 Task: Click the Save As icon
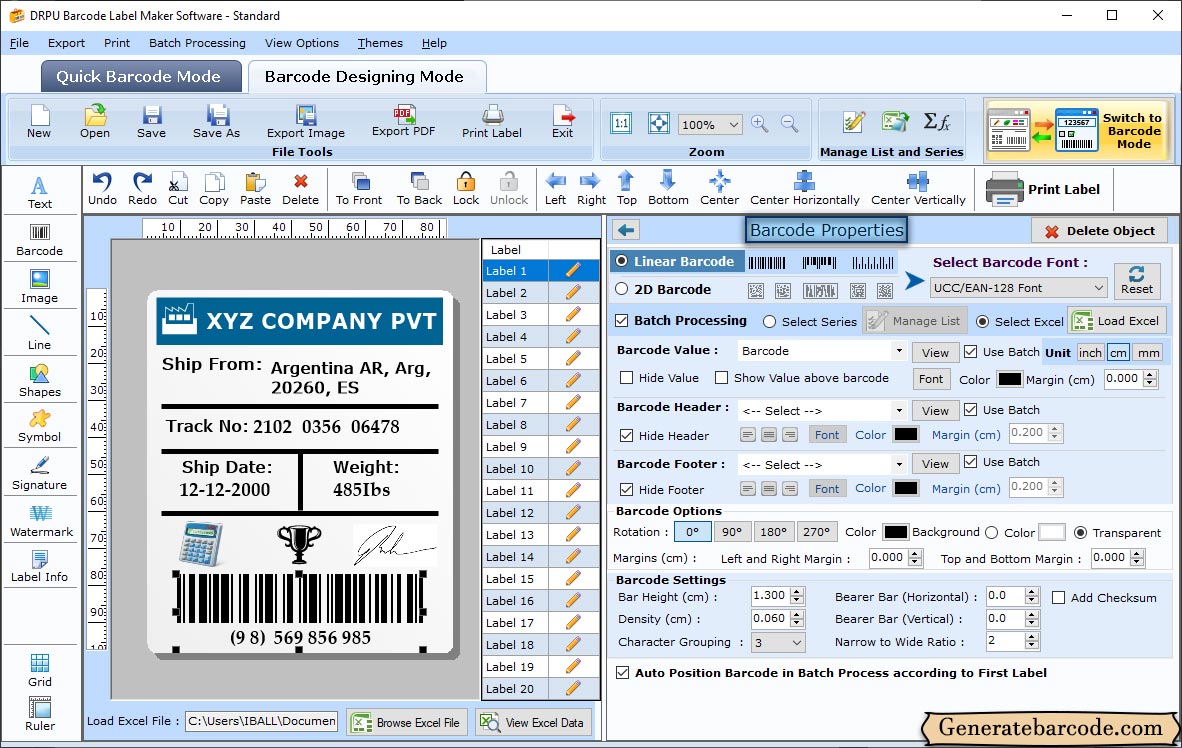click(x=216, y=121)
